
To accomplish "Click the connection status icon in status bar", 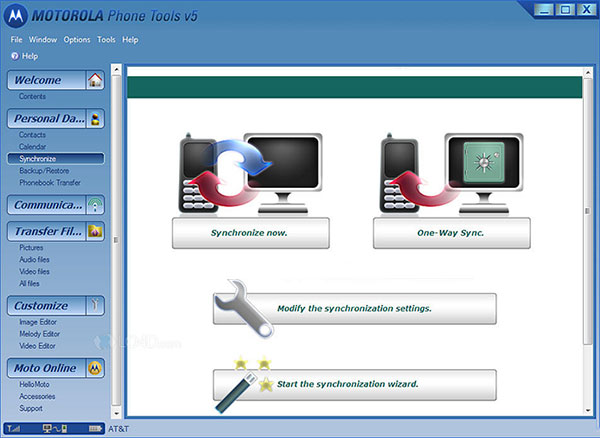I will tap(55, 429).
